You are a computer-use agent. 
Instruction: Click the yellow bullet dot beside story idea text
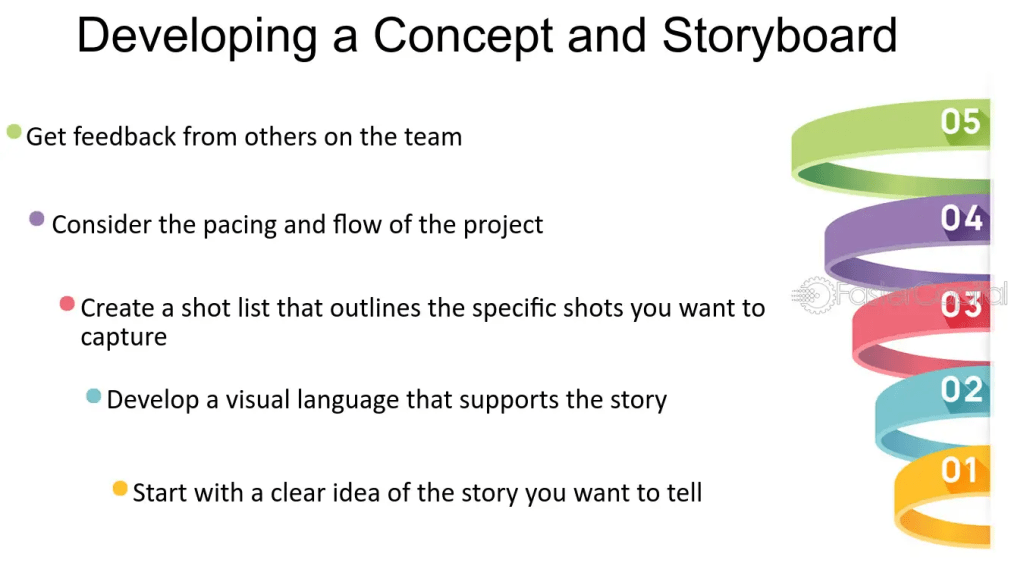click(120, 488)
